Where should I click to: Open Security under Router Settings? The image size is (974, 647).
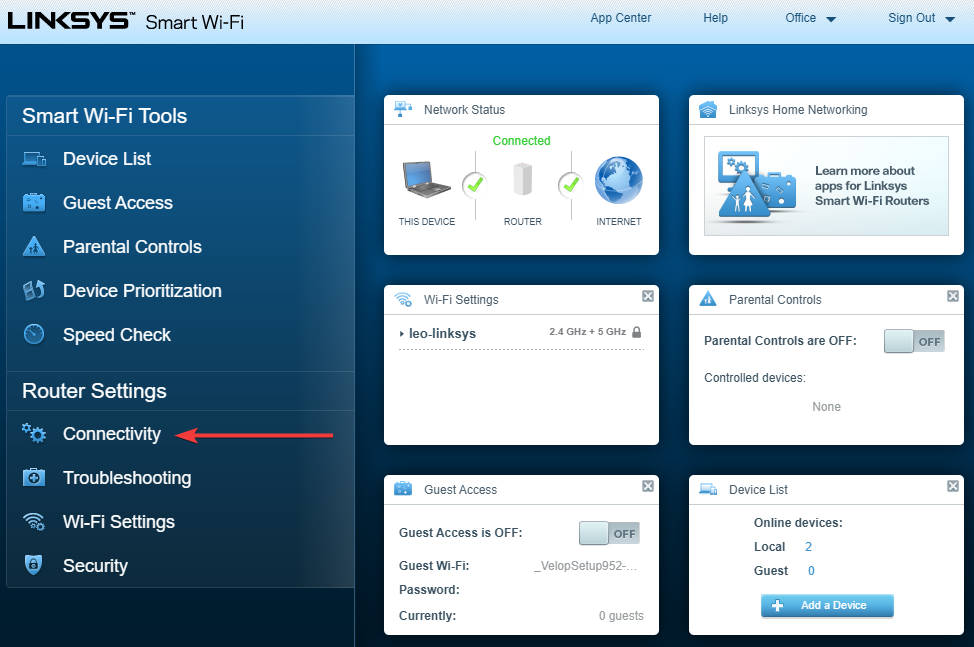(x=95, y=566)
